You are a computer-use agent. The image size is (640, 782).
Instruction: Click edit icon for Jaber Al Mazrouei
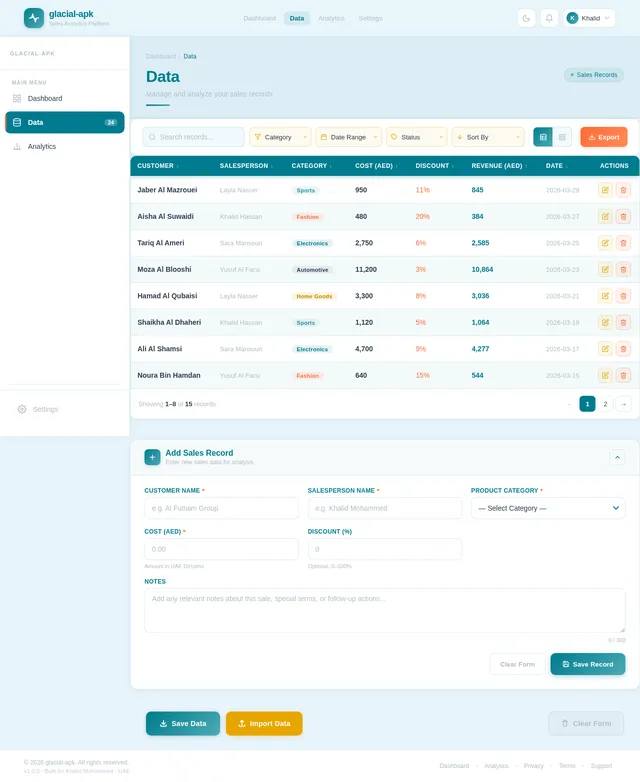(605, 190)
